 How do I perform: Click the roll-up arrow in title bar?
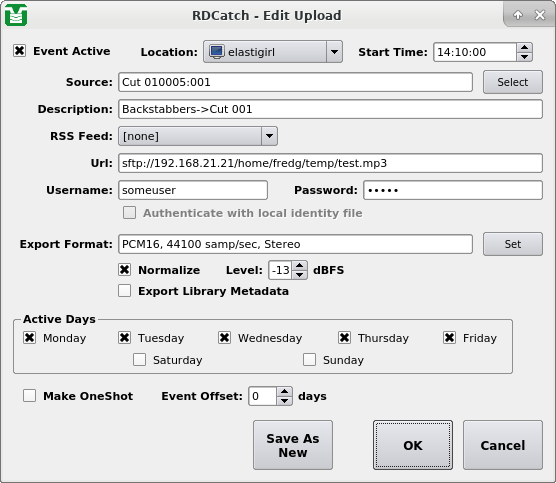tap(518, 15)
